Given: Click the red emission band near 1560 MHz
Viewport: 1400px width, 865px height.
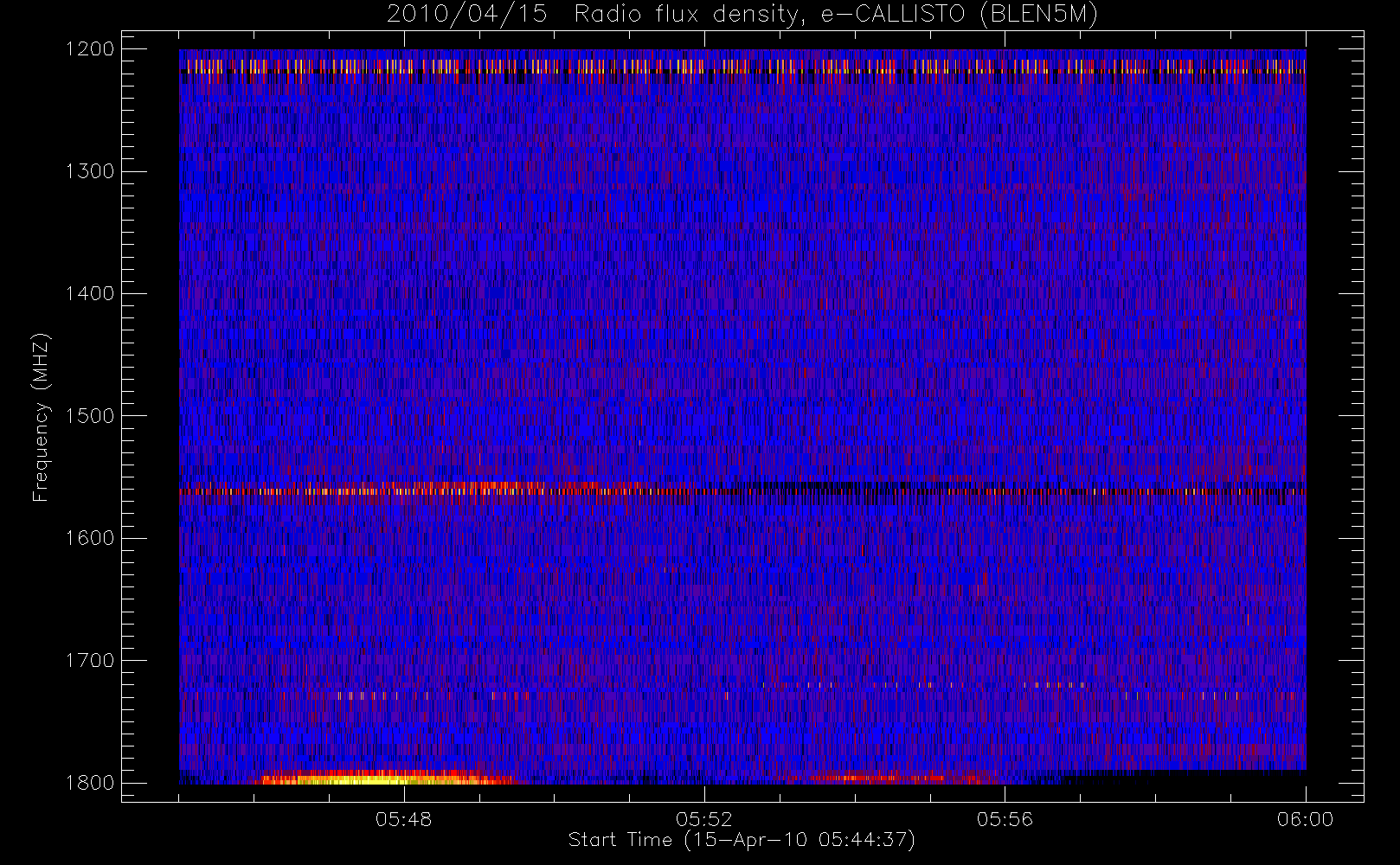Looking at the screenshot, I should (415, 490).
